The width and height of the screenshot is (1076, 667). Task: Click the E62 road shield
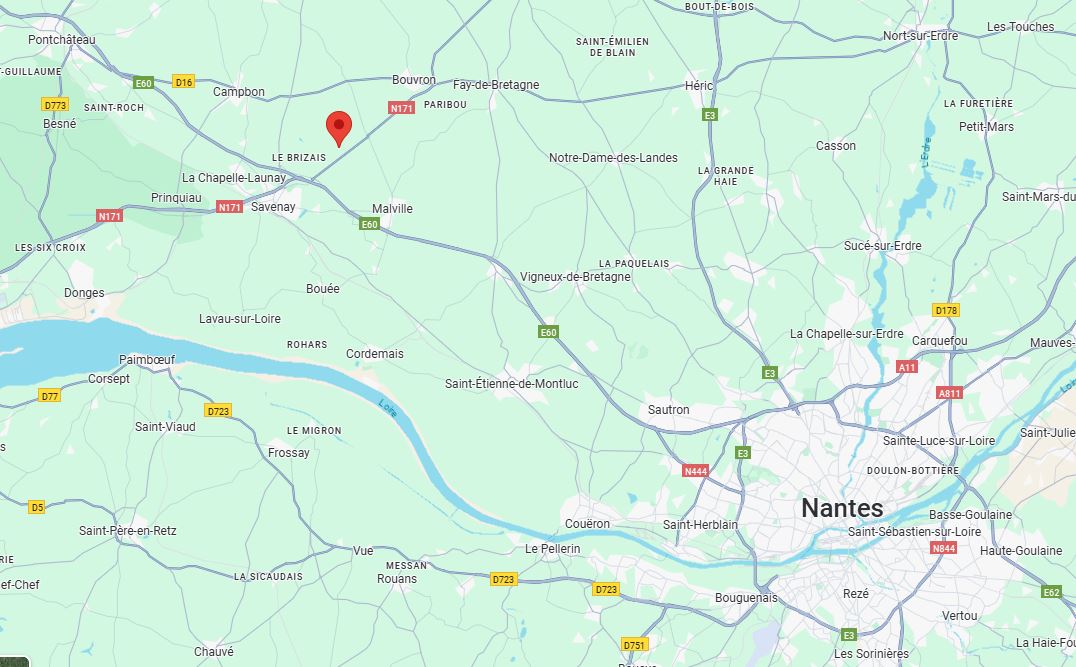coord(1051,592)
